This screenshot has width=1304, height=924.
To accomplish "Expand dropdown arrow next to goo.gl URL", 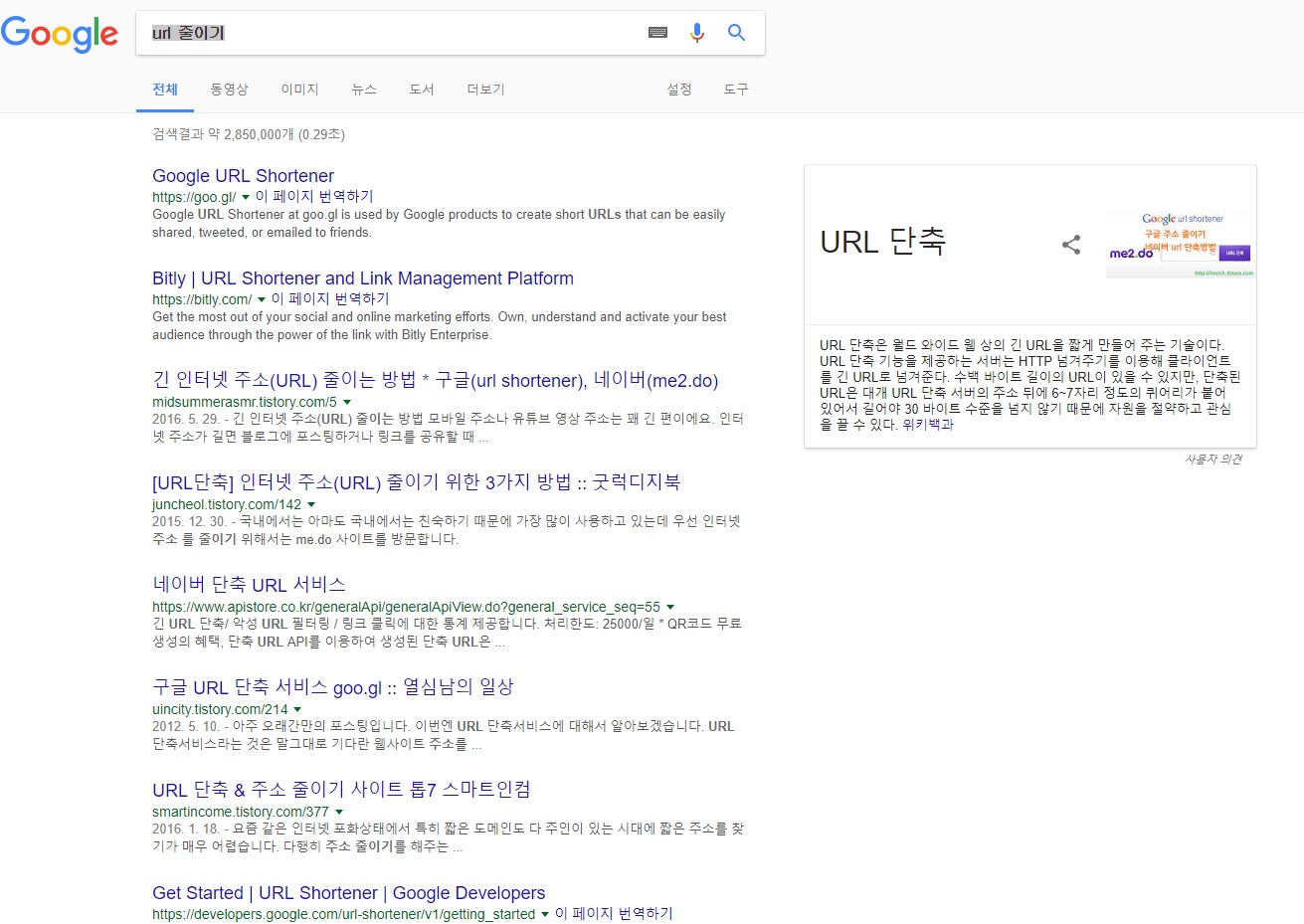I will pyautogui.click(x=246, y=198).
